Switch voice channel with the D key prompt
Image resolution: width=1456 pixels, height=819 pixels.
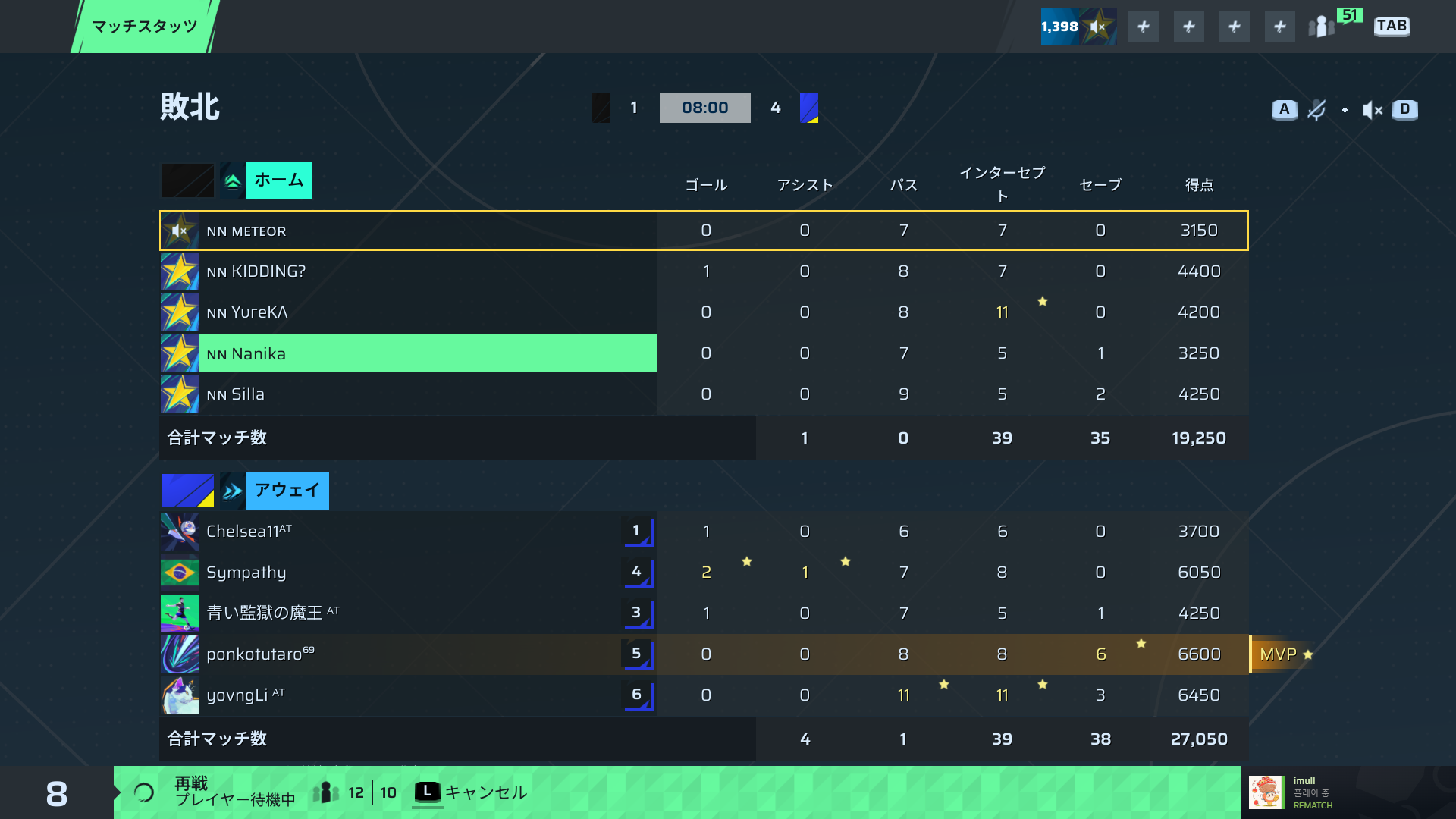[1405, 110]
